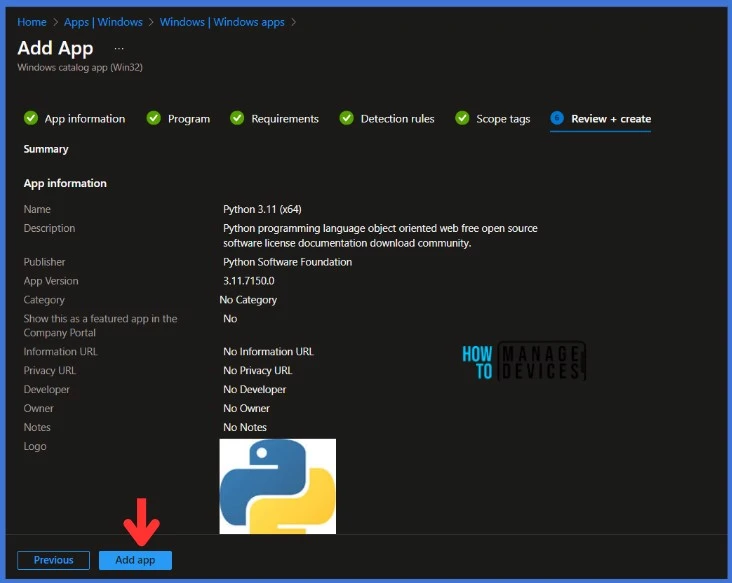Click the Publisher field label
The width and height of the screenshot is (732, 583).
(44, 262)
